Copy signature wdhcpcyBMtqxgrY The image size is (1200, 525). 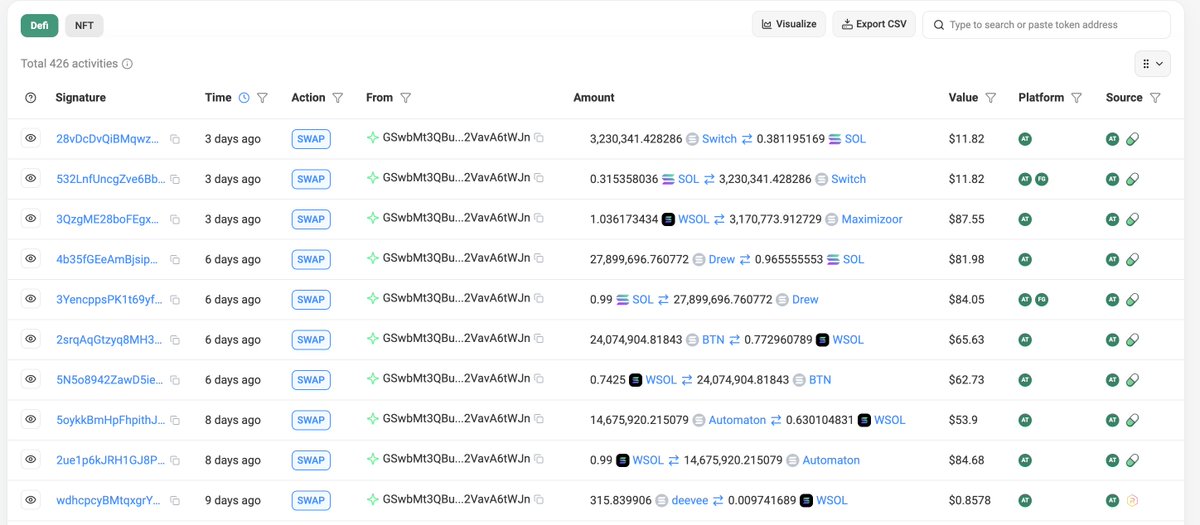(x=175, y=500)
